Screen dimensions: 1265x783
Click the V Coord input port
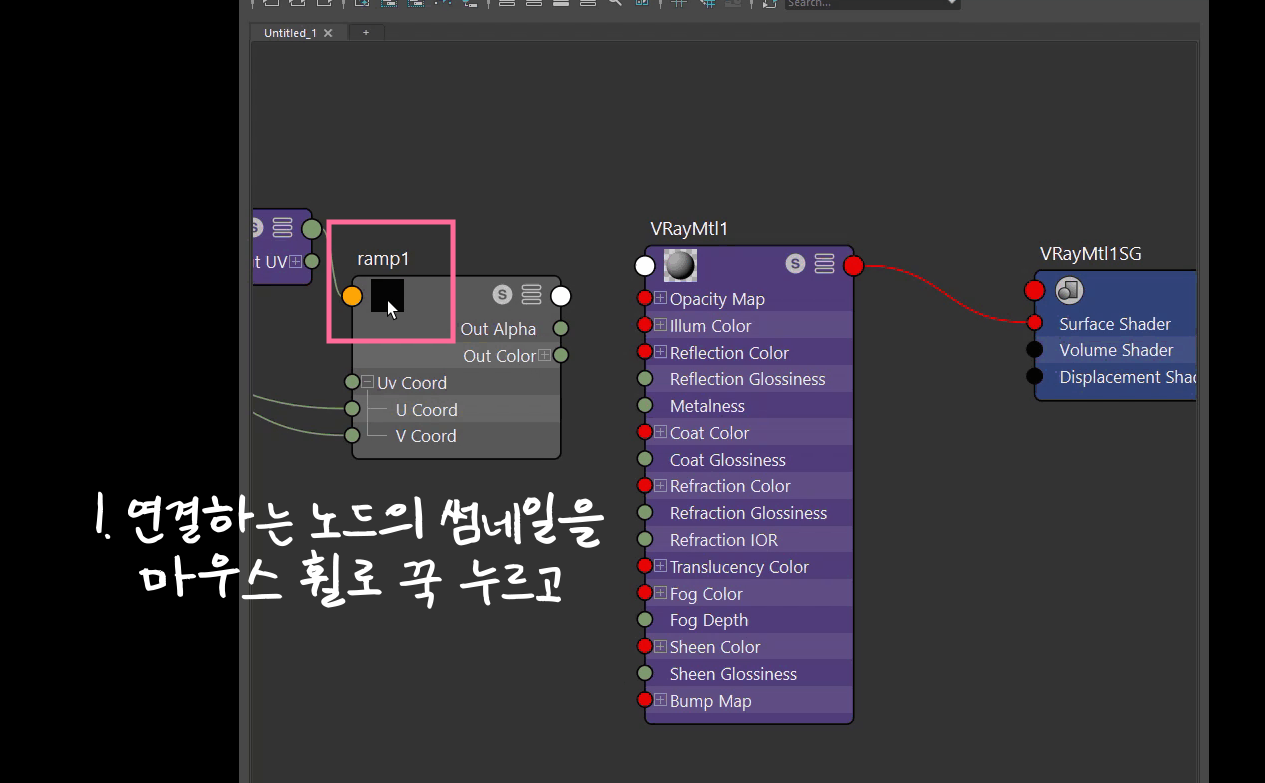click(352, 435)
